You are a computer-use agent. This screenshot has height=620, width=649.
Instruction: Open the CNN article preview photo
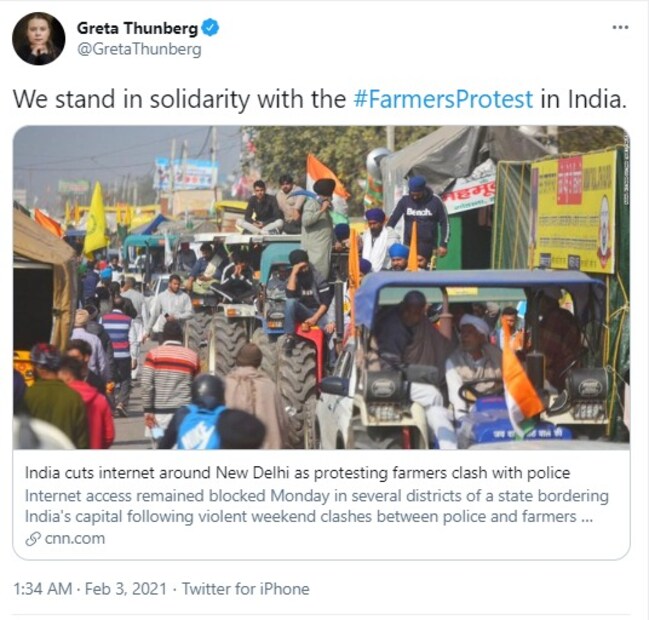coord(321,287)
